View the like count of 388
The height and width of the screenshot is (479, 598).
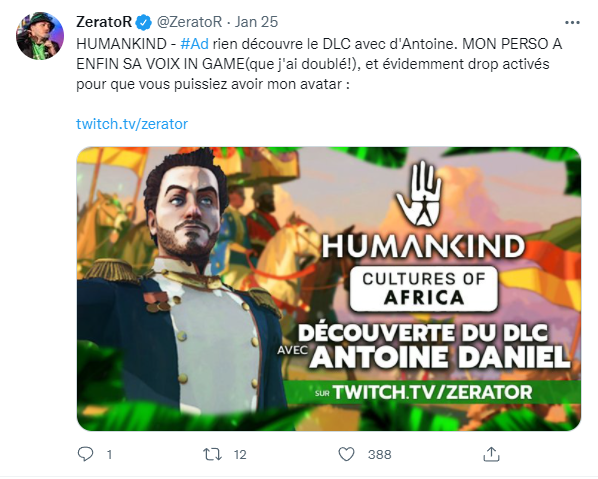click(379, 455)
